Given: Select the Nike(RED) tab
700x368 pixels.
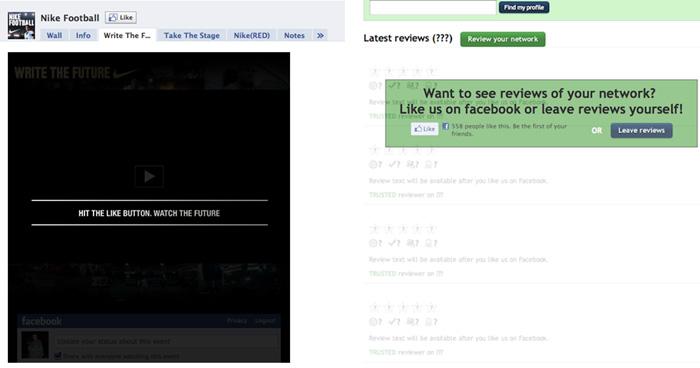Looking at the screenshot, I should point(252,35).
